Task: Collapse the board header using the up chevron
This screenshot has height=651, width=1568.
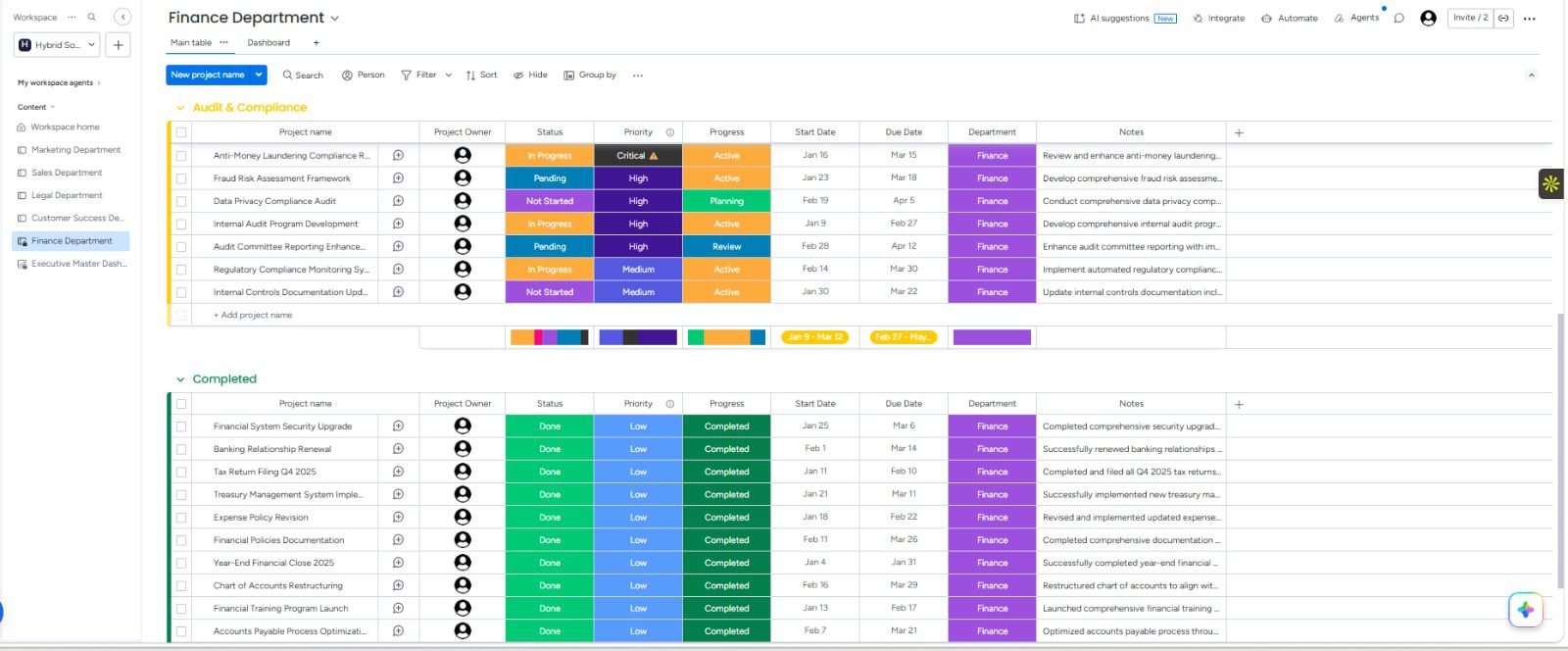Action: [1532, 75]
